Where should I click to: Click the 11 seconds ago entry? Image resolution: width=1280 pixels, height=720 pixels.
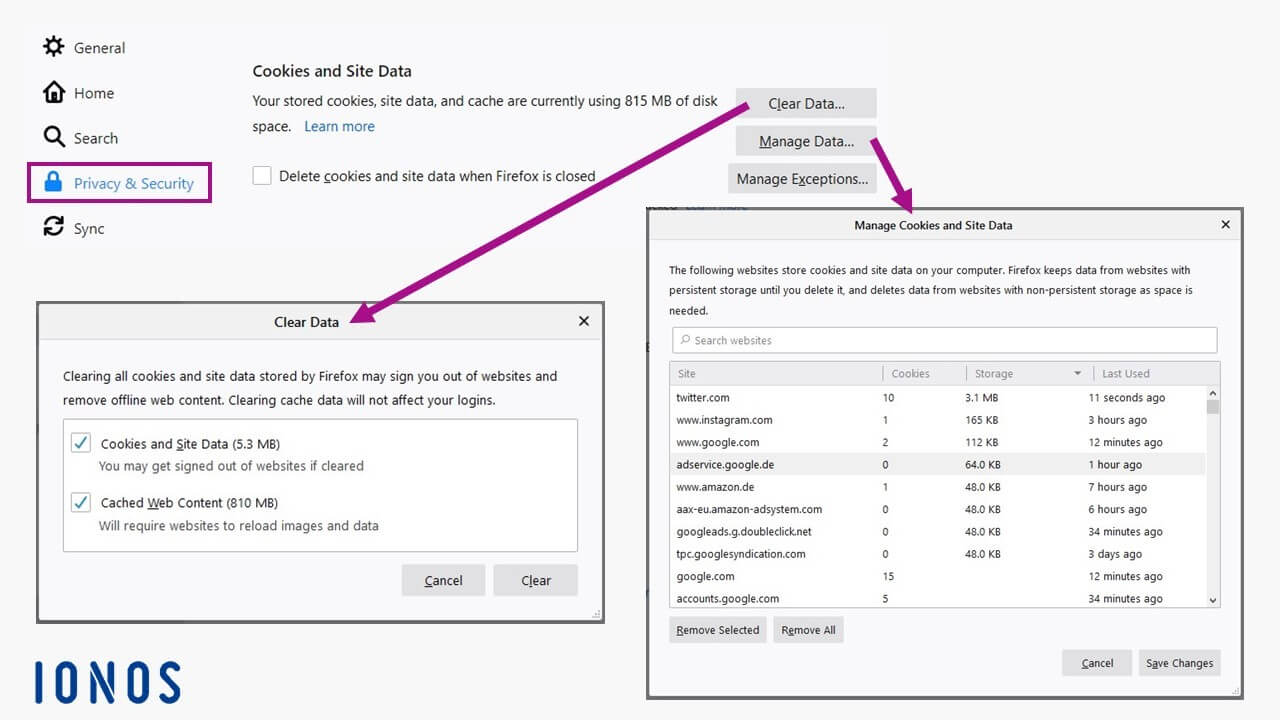[1127, 397]
